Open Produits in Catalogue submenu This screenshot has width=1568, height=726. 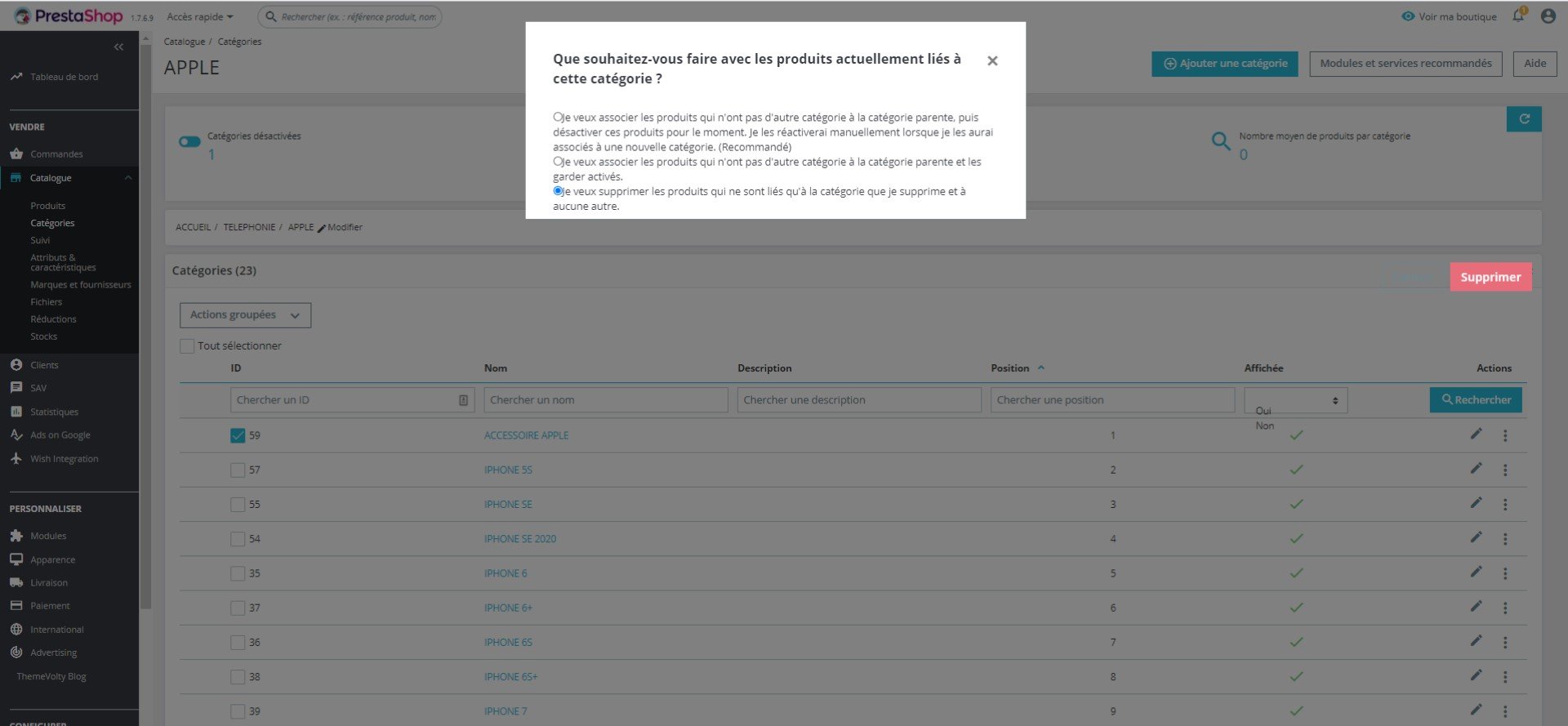pyautogui.click(x=47, y=206)
